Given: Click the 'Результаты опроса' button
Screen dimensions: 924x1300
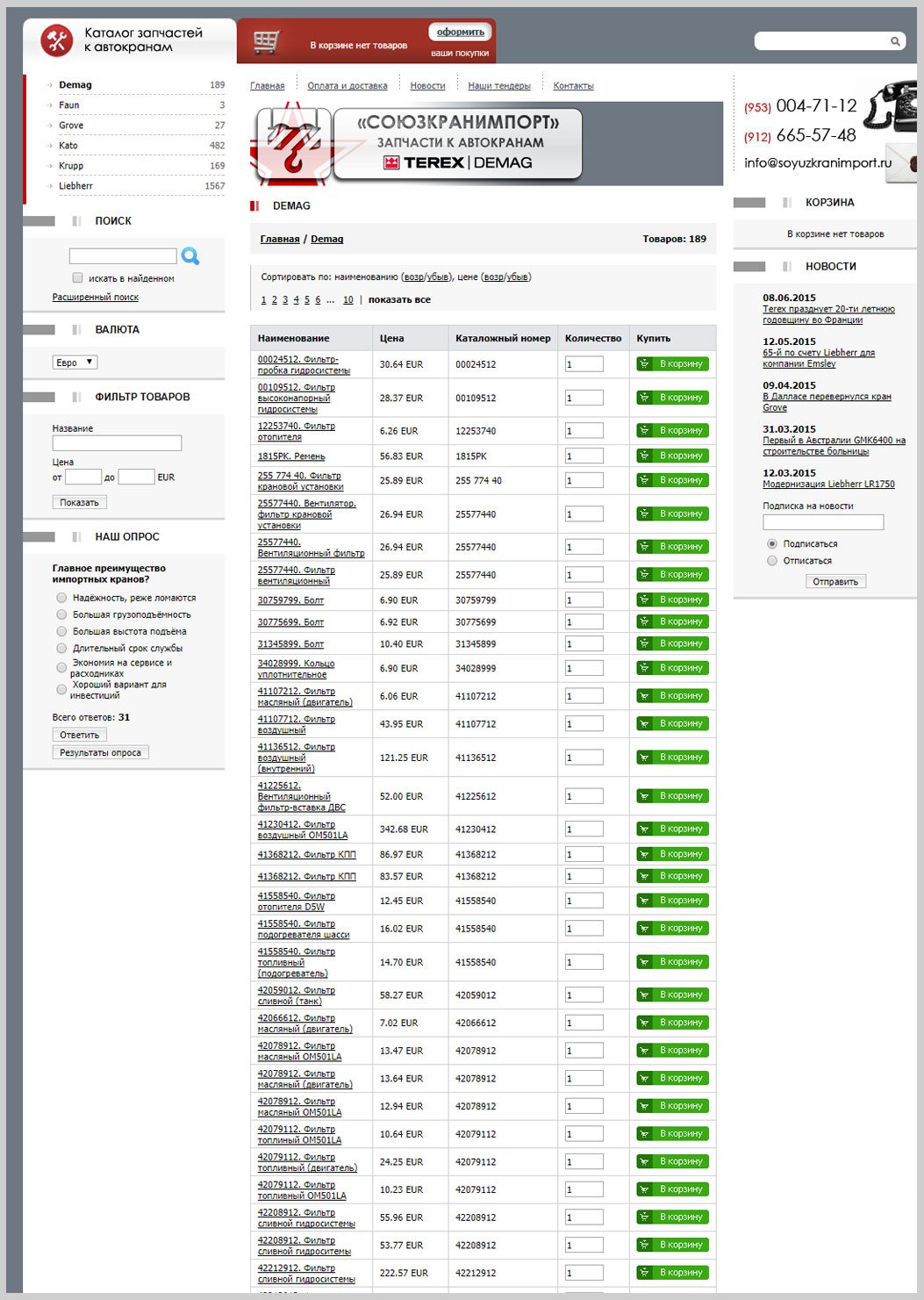Looking at the screenshot, I should (x=101, y=752).
